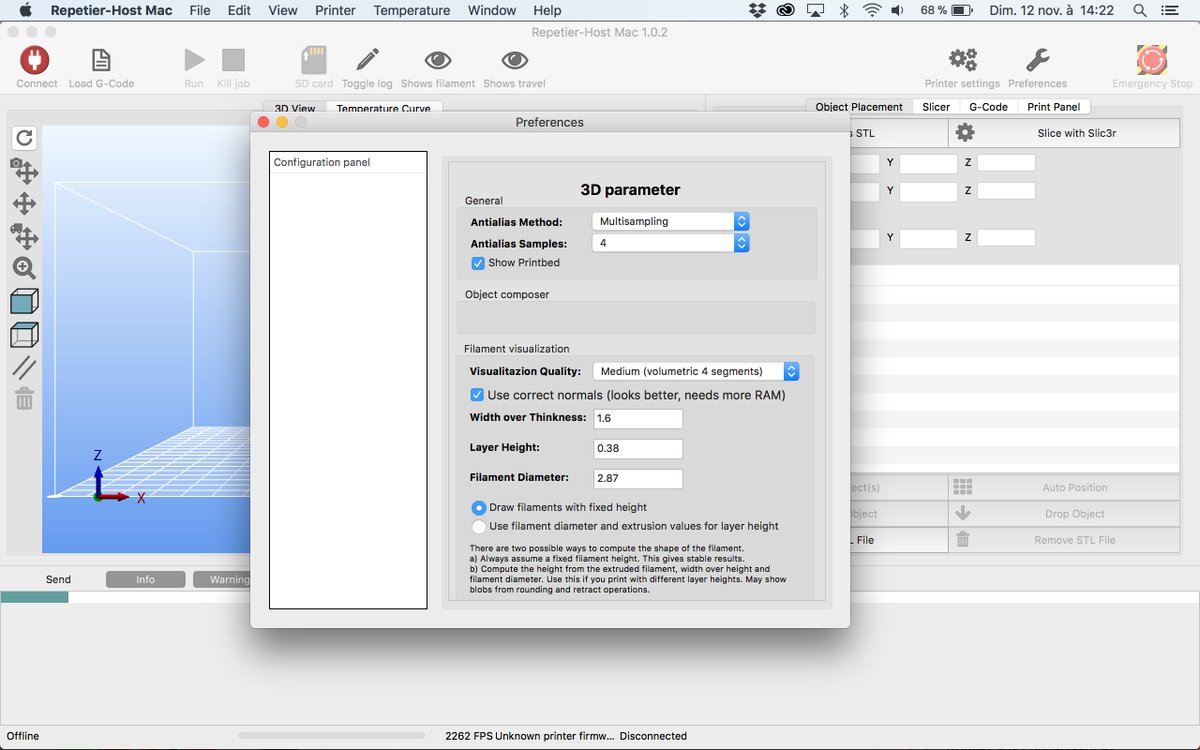Switch to the Slicer tab
1200x750 pixels.
[x=936, y=107]
